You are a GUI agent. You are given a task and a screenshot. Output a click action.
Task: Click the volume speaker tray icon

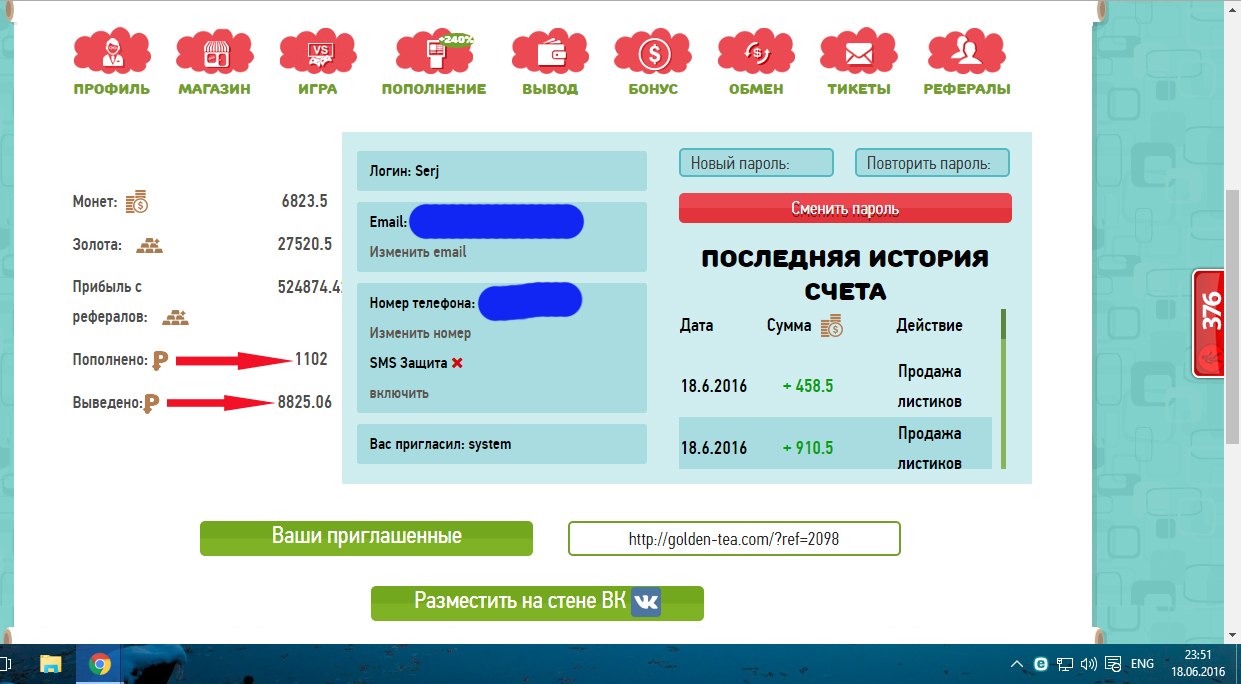(x=1090, y=664)
